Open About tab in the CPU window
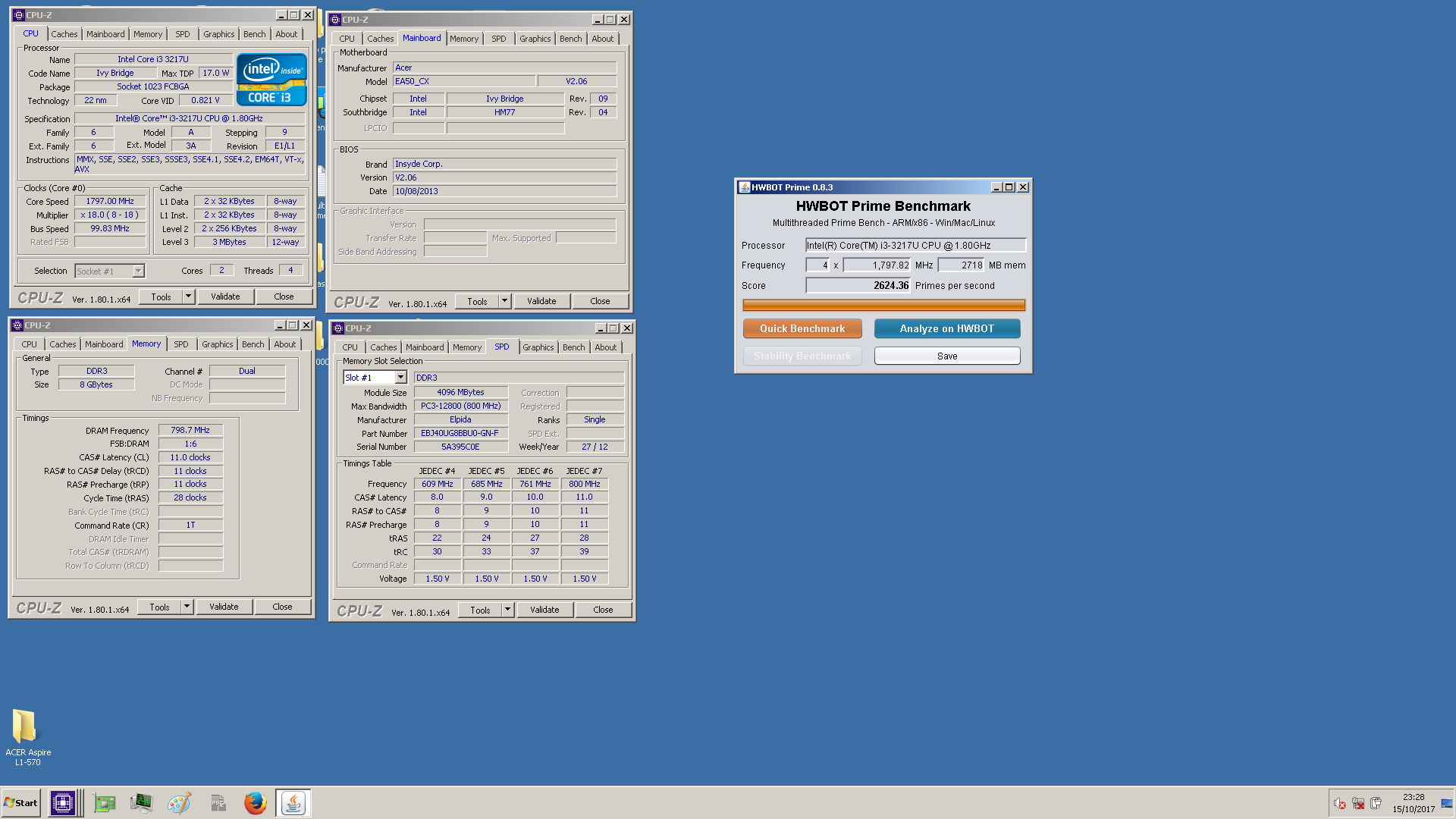 tap(287, 34)
